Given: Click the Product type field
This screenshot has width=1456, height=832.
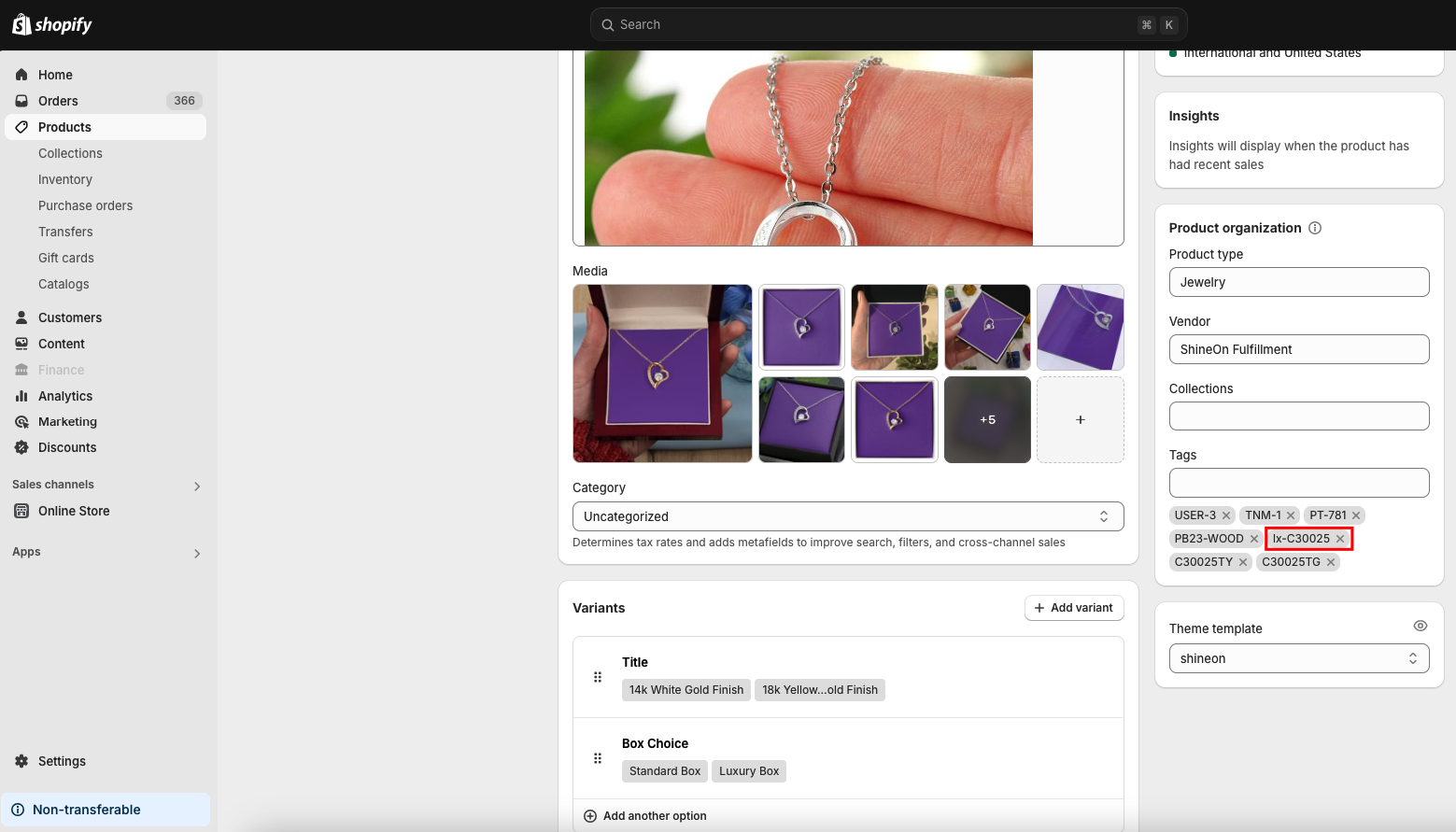Looking at the screenshot, I should (x=1299, y=282).
